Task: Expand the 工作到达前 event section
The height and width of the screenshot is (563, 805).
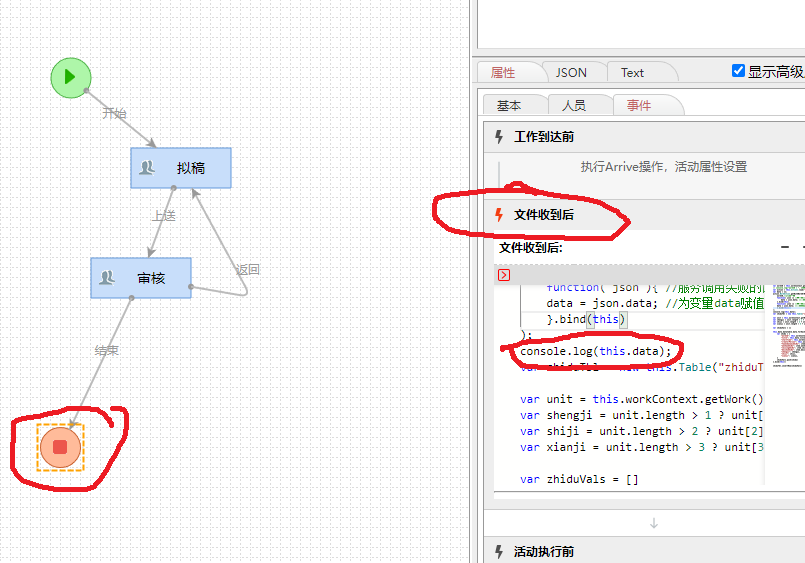Action: (645, 137)
